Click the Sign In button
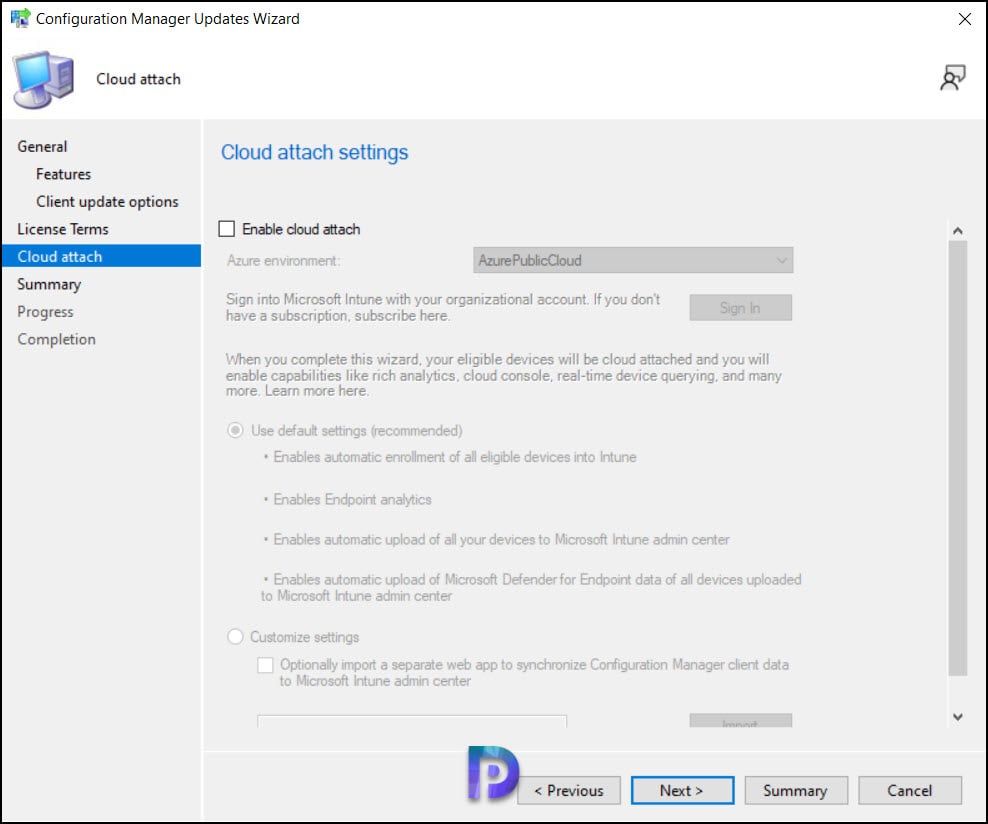988x824 pixels. [x=740, y=307]
